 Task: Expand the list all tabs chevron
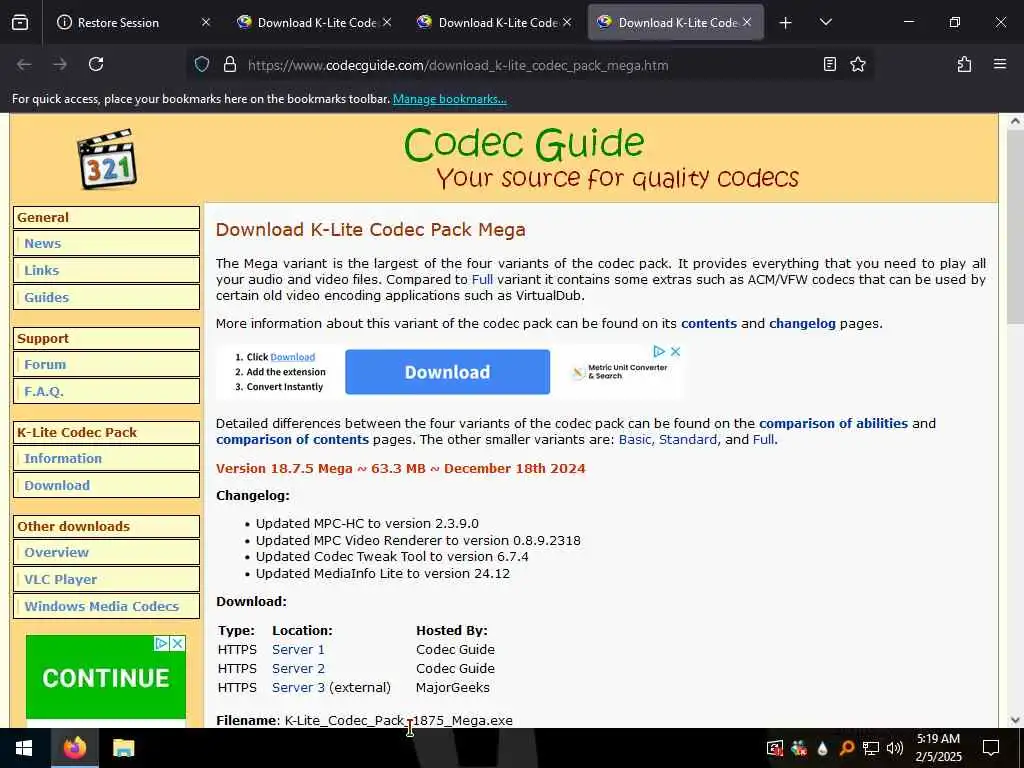click(825, 22)
